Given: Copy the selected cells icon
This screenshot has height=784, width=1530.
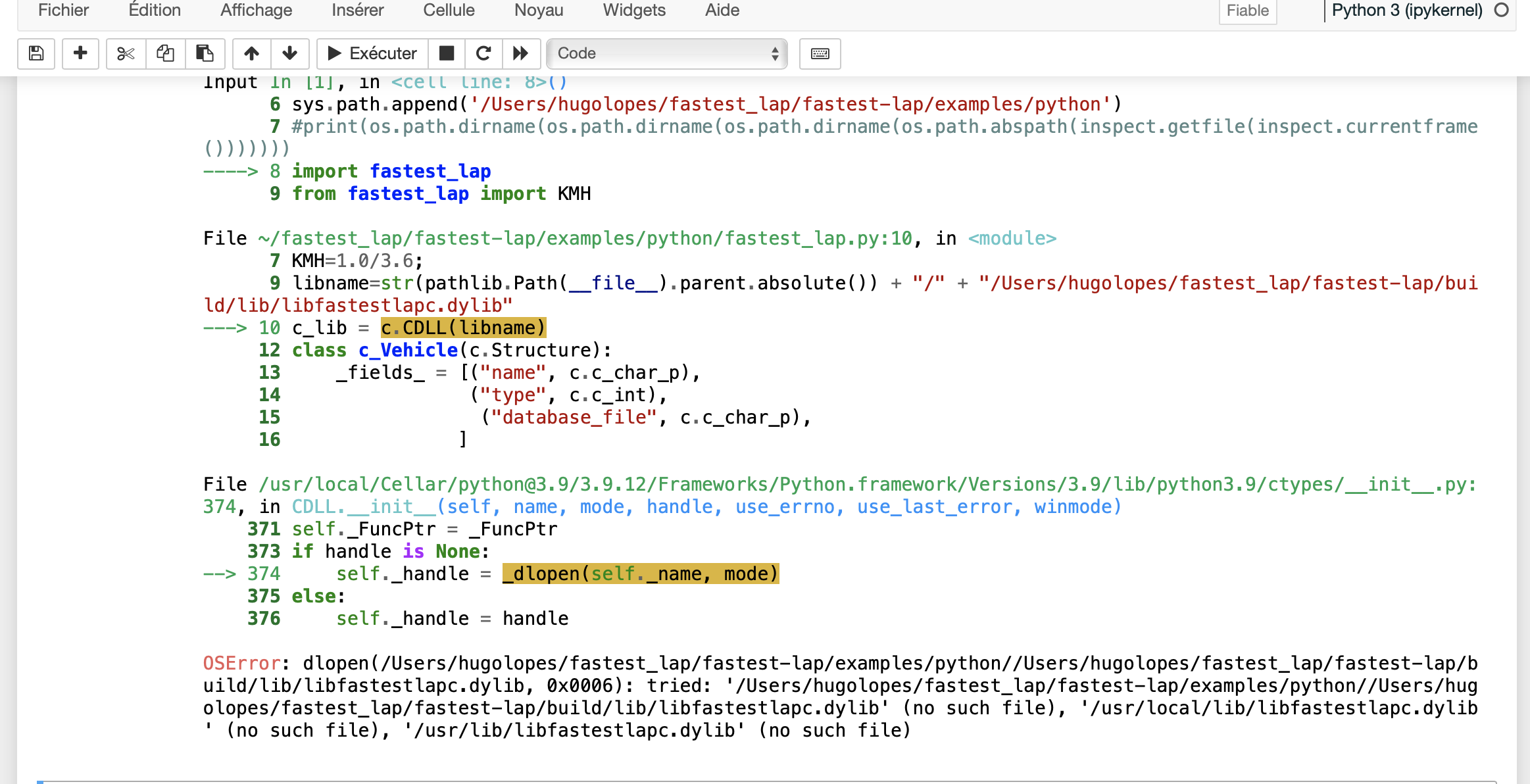Looking at the screenshot, I should tap(165, 53).
